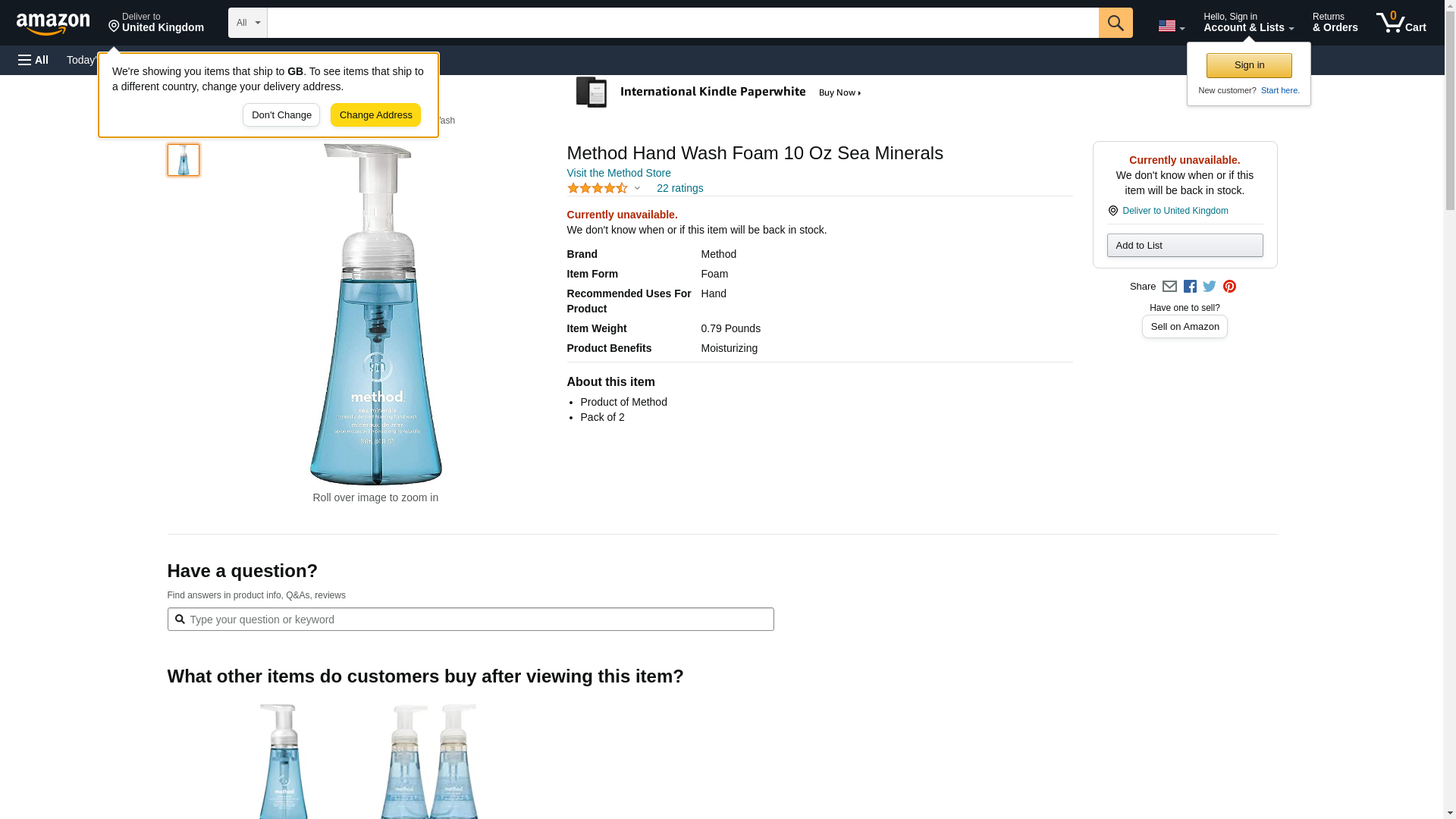
Task: Visit the Method Store link
Action: (x=619, y=173)
